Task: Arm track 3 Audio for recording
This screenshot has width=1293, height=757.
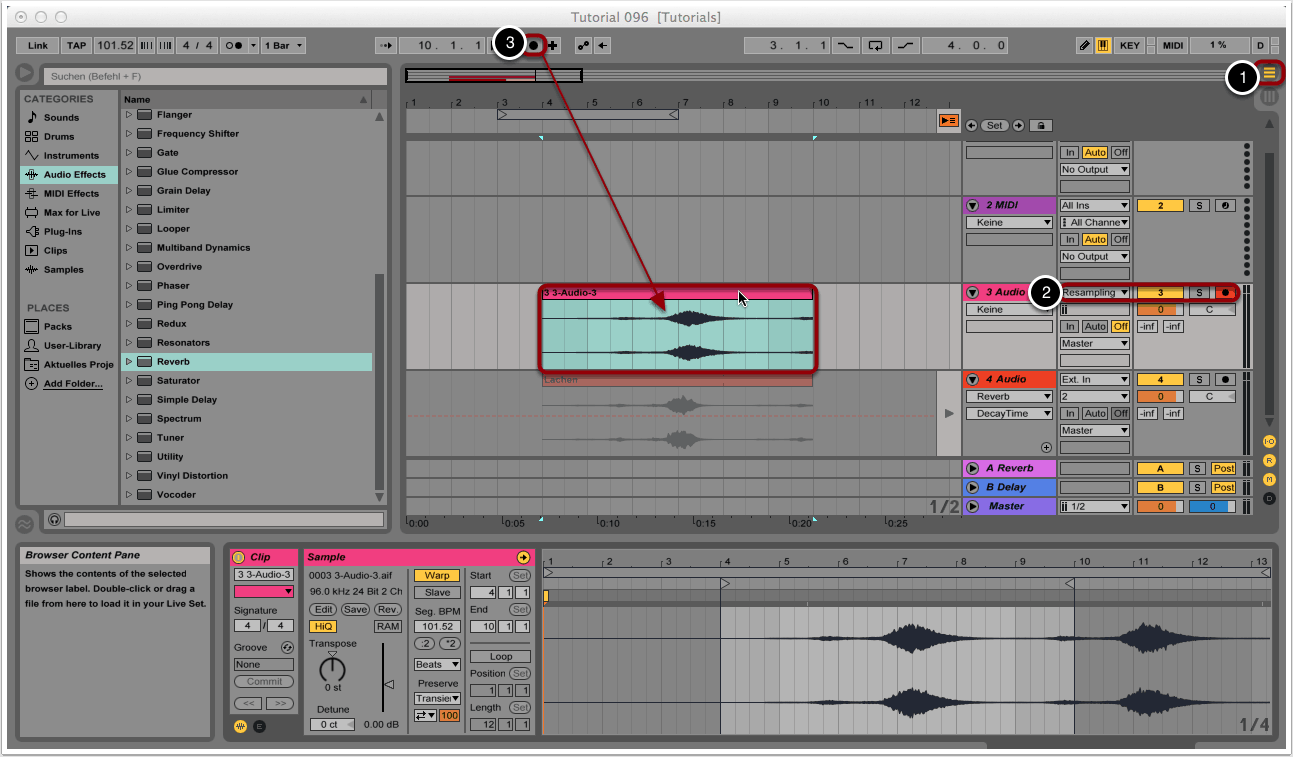Action: [1225, 292]
